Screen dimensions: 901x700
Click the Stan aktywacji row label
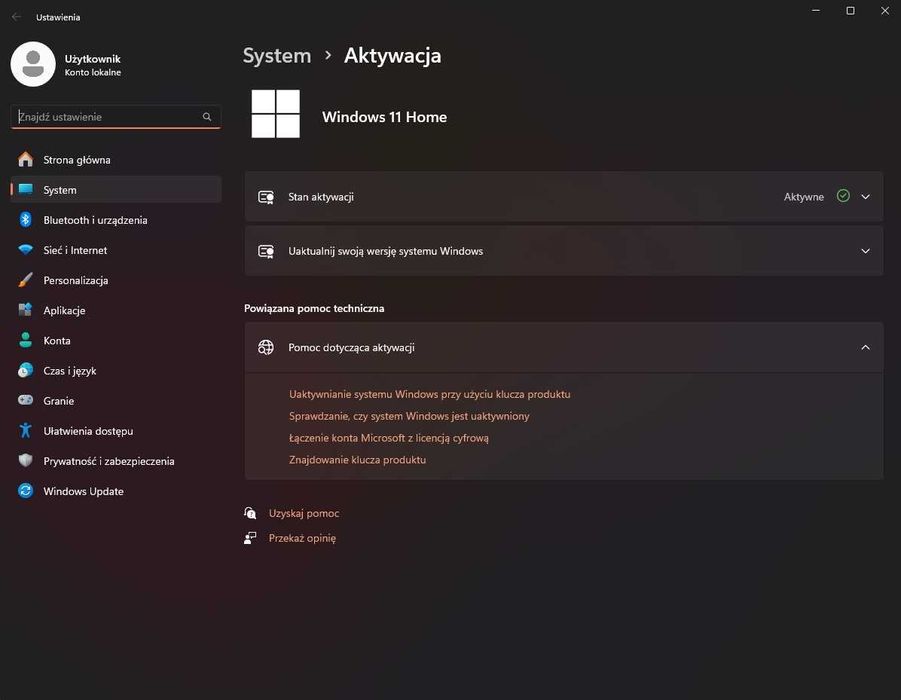pos(321,197)
